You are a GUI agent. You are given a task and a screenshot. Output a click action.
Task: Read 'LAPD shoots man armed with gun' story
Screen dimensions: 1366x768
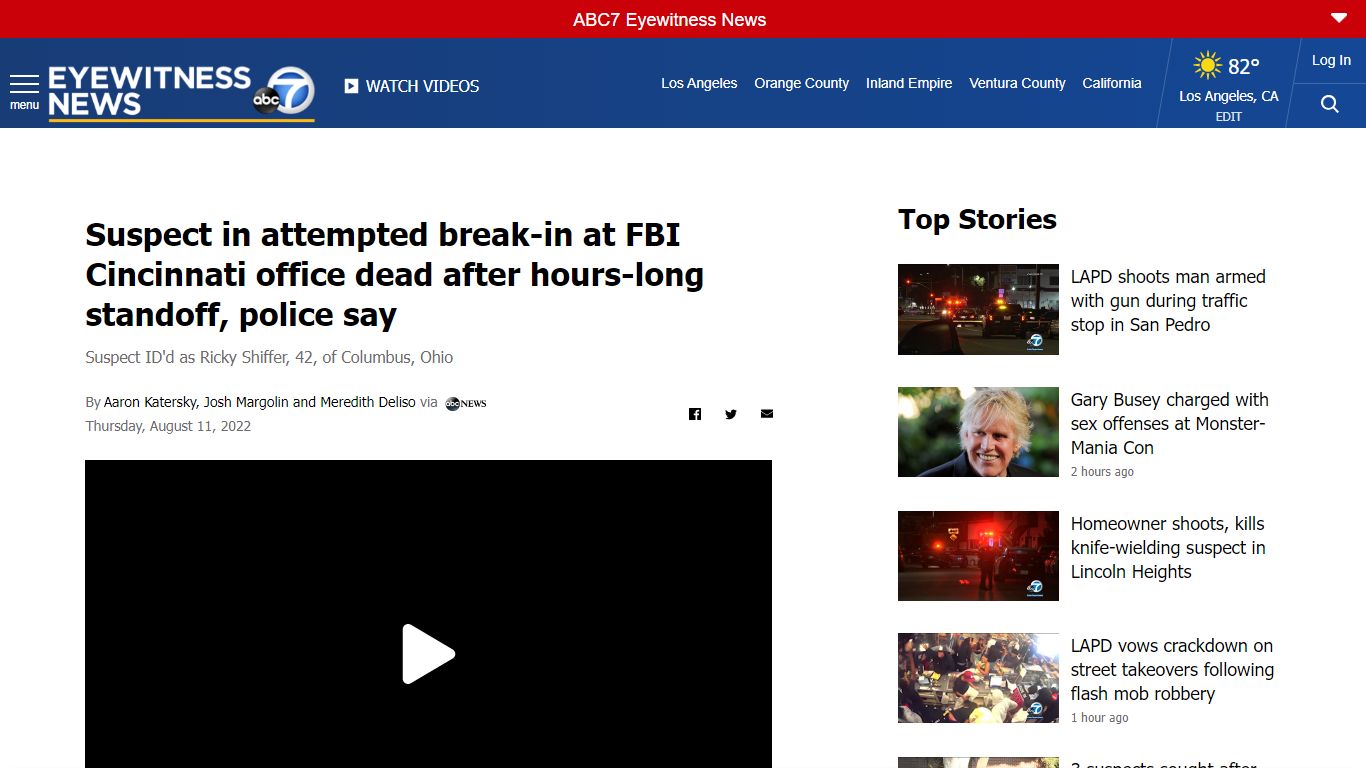coord(1168,301)
